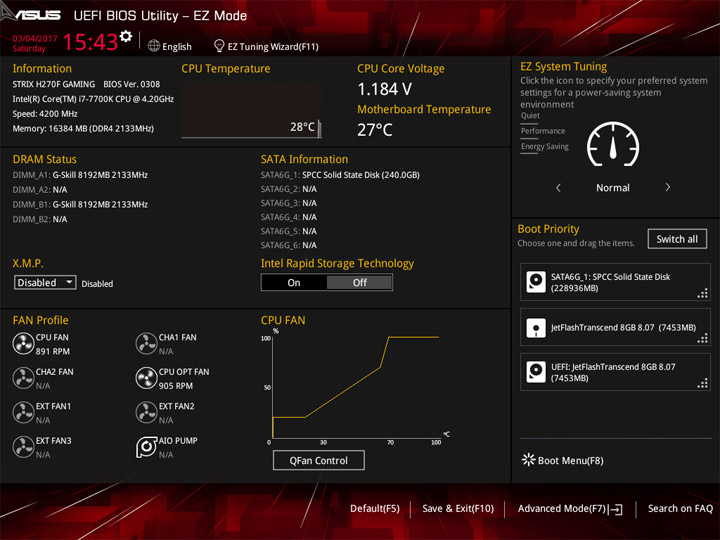Select the Performance tuning option
Viewport: 720px width, 540px height.
(543, 131)
